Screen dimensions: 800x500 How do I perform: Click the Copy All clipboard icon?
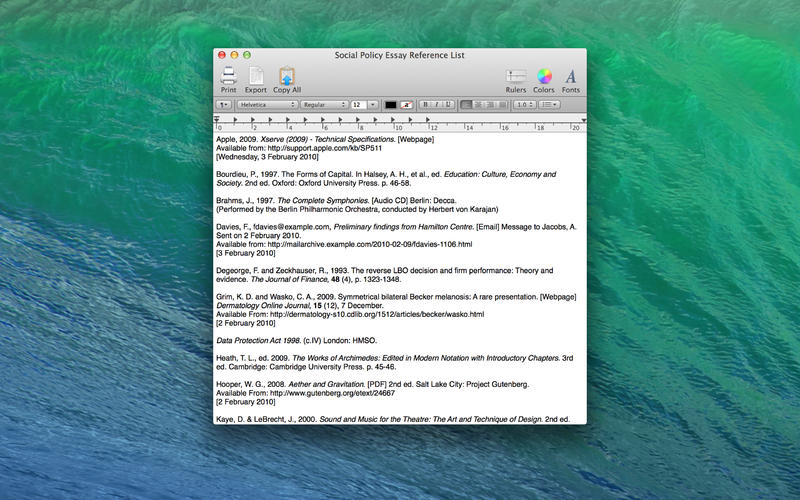coord(287,76)
